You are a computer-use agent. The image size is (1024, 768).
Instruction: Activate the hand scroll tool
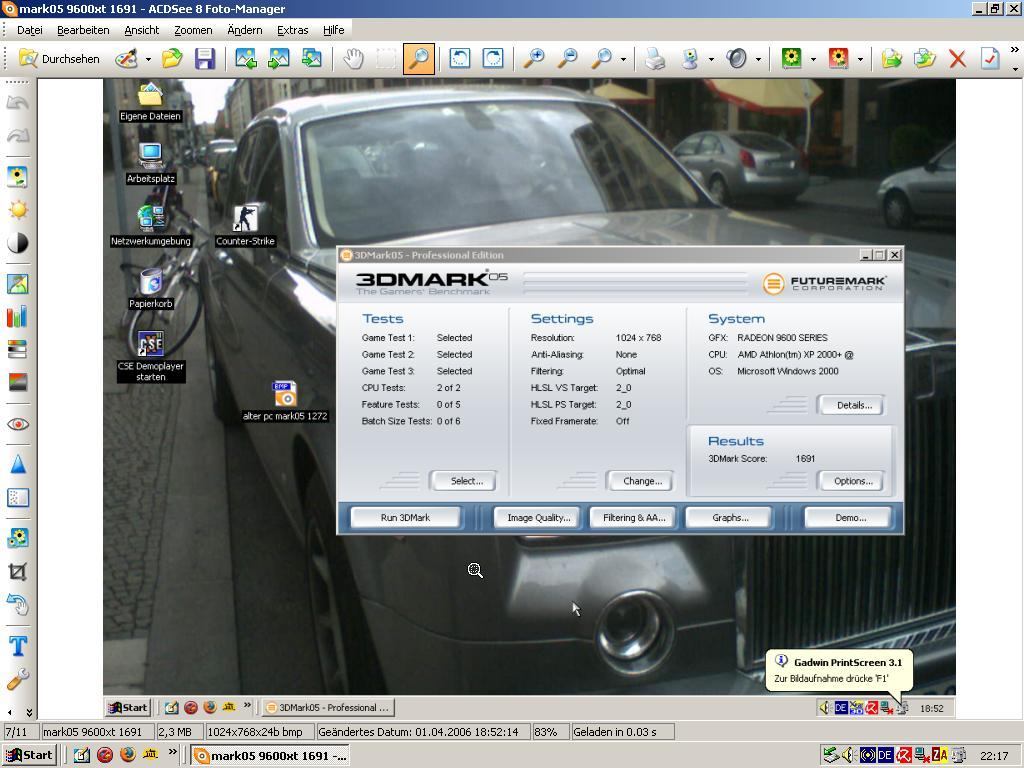[353, 59]
